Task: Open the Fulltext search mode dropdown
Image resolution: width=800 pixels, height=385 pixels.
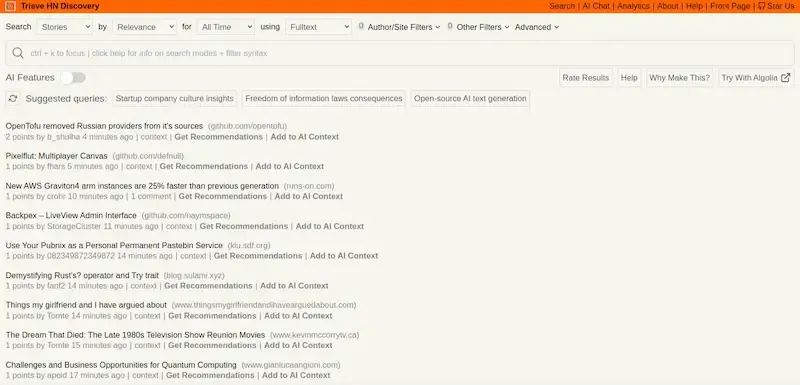Action: coord(319,27)
